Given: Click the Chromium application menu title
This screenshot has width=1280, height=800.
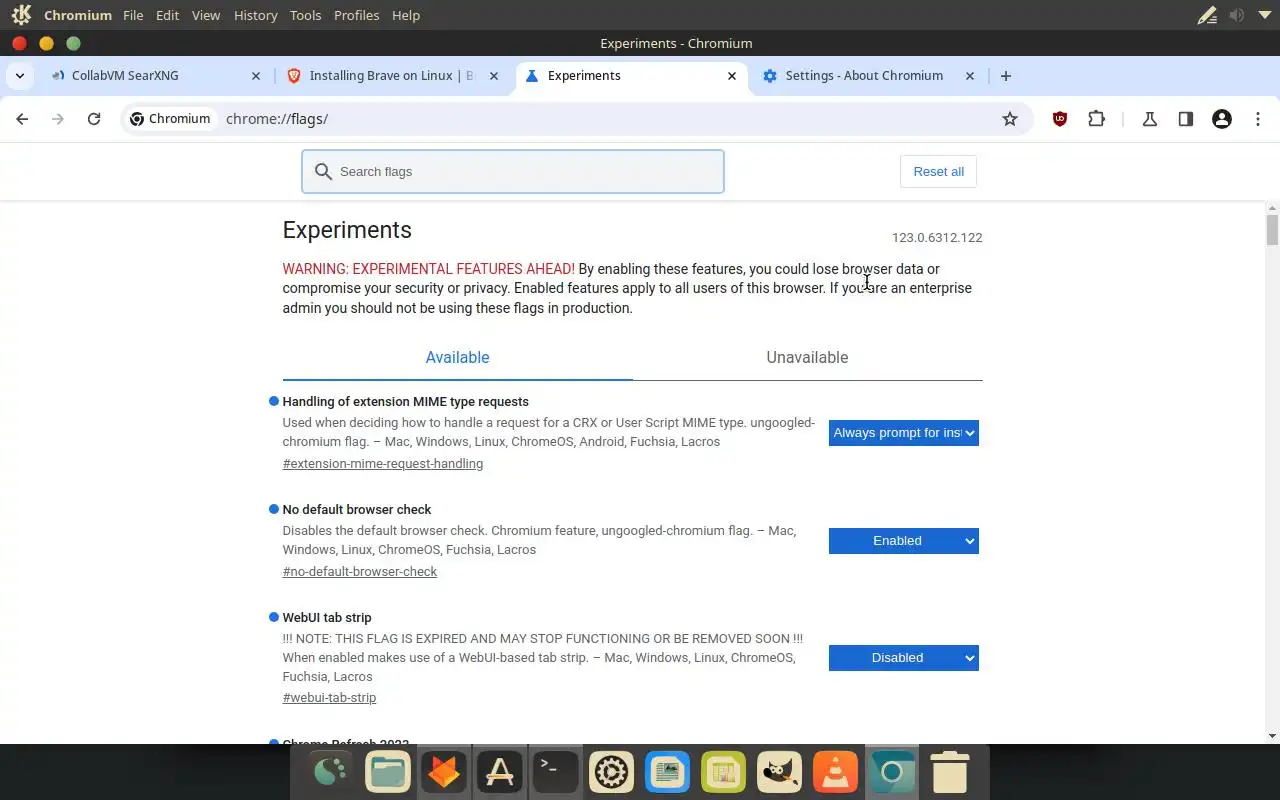Looking at the screenshot, I should tap(77, 15).
